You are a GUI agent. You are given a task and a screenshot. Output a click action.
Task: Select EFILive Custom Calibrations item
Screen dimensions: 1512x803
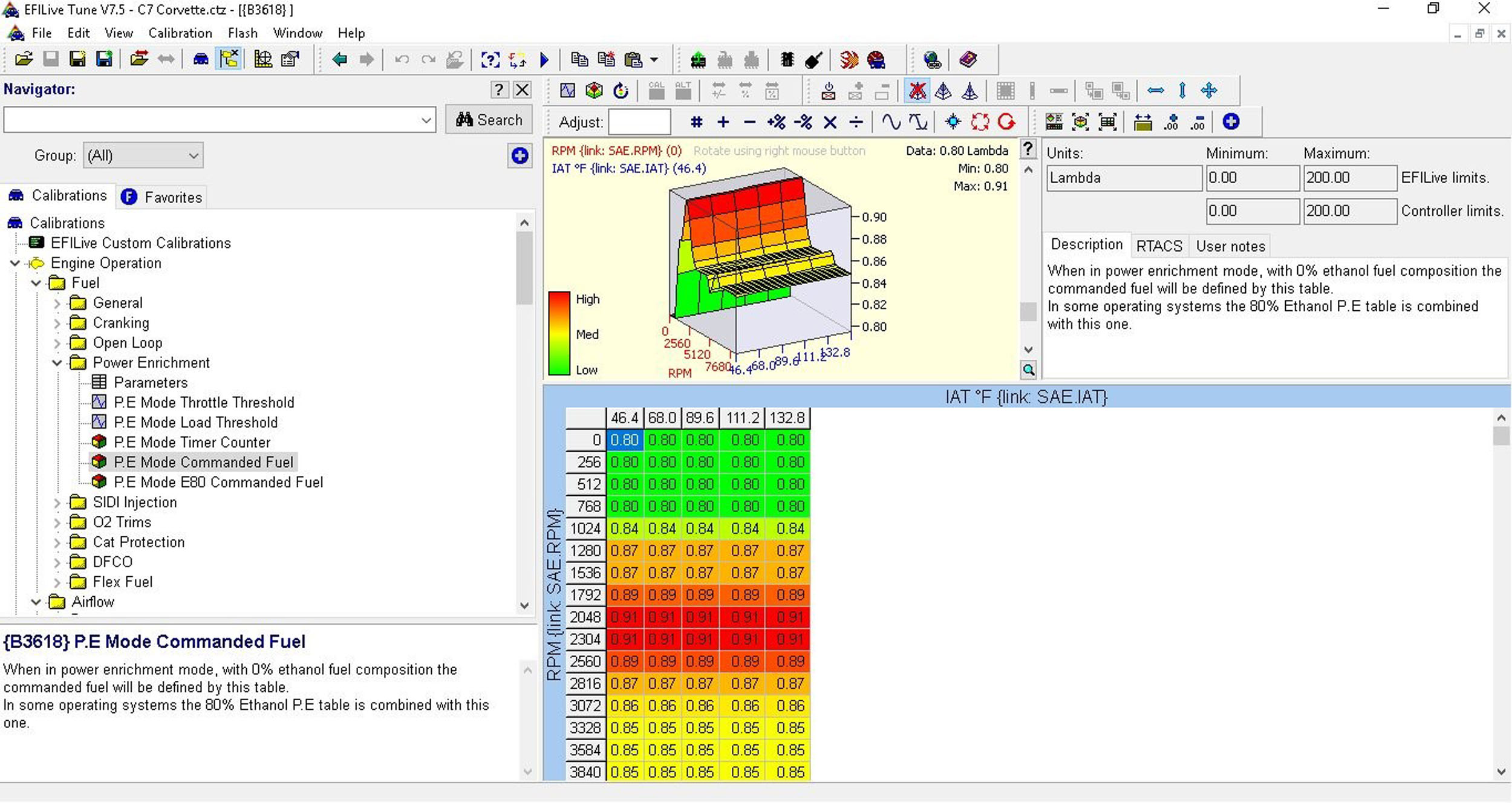point(140,243)
